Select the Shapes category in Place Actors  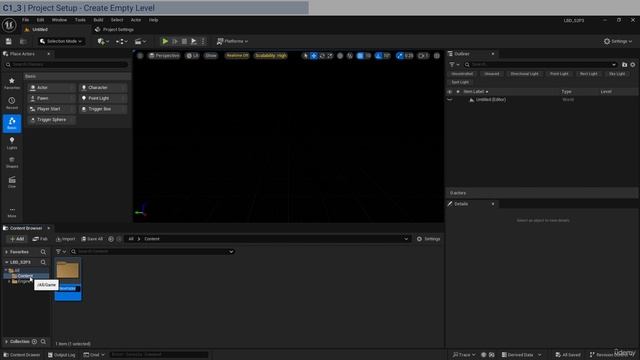coord(12,162)
